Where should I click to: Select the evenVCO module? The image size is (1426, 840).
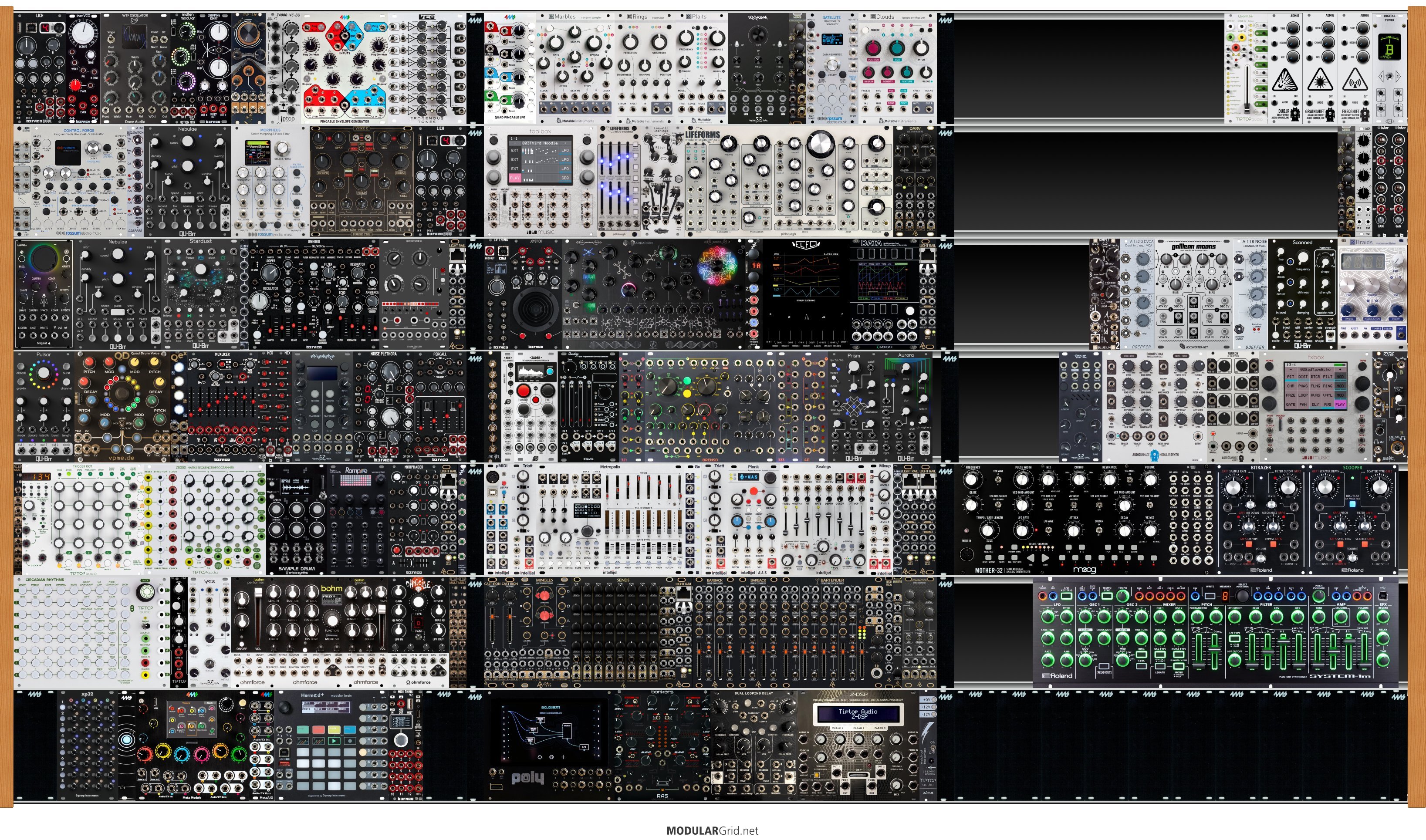pos(83,68)
